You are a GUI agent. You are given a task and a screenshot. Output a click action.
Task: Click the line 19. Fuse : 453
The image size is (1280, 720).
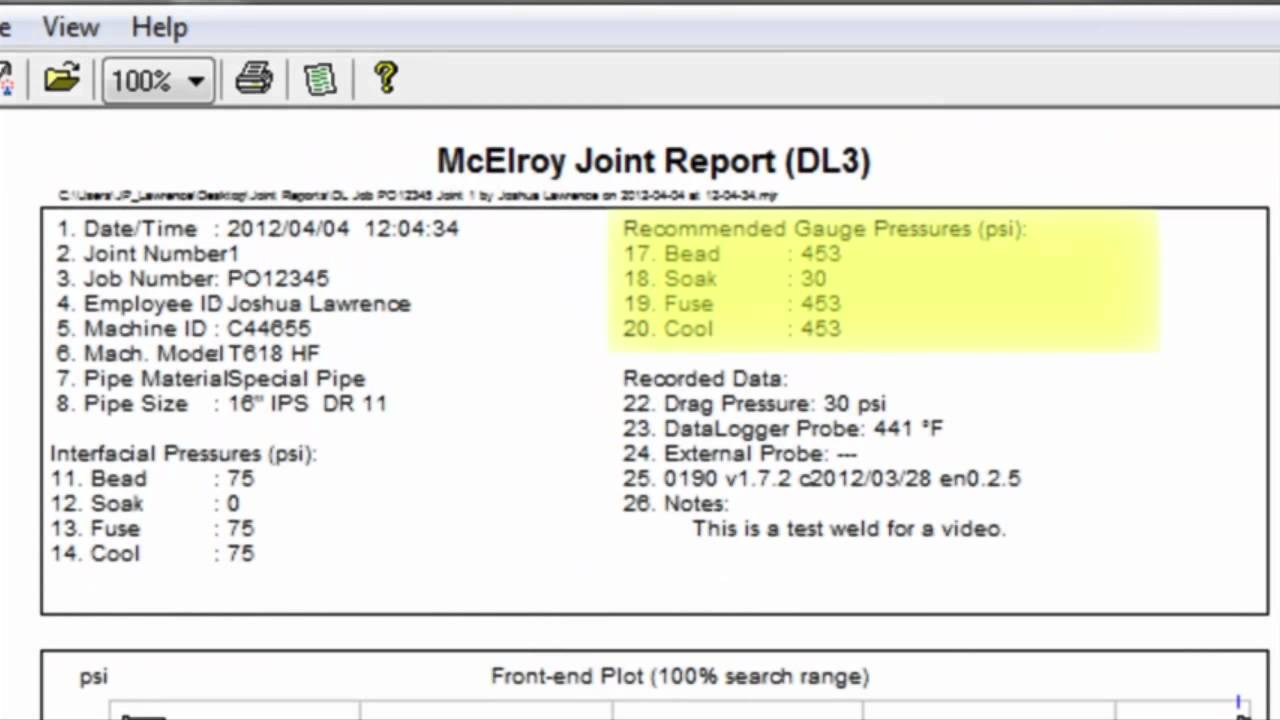pos(732,304)
